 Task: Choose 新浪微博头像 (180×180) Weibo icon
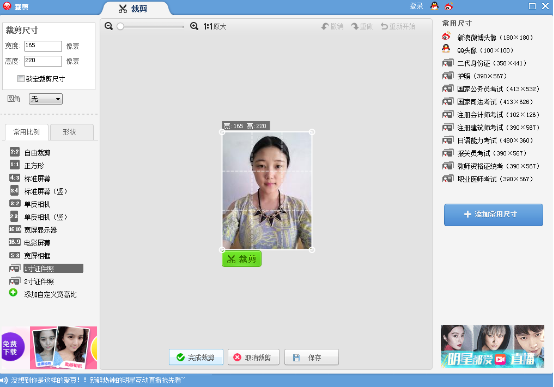[x=446, y=36]
